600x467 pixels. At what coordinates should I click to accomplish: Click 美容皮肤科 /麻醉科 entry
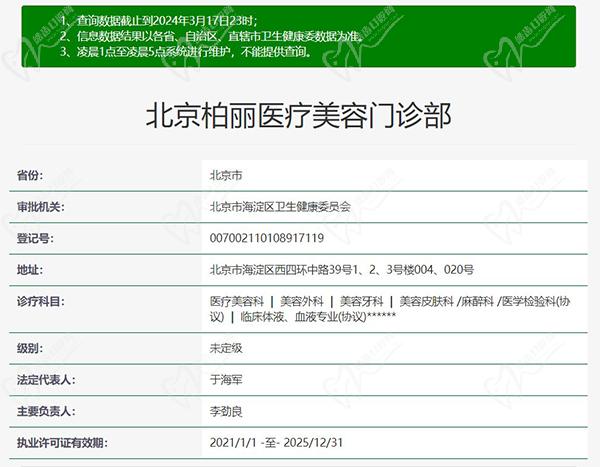(x=447, y=301)
